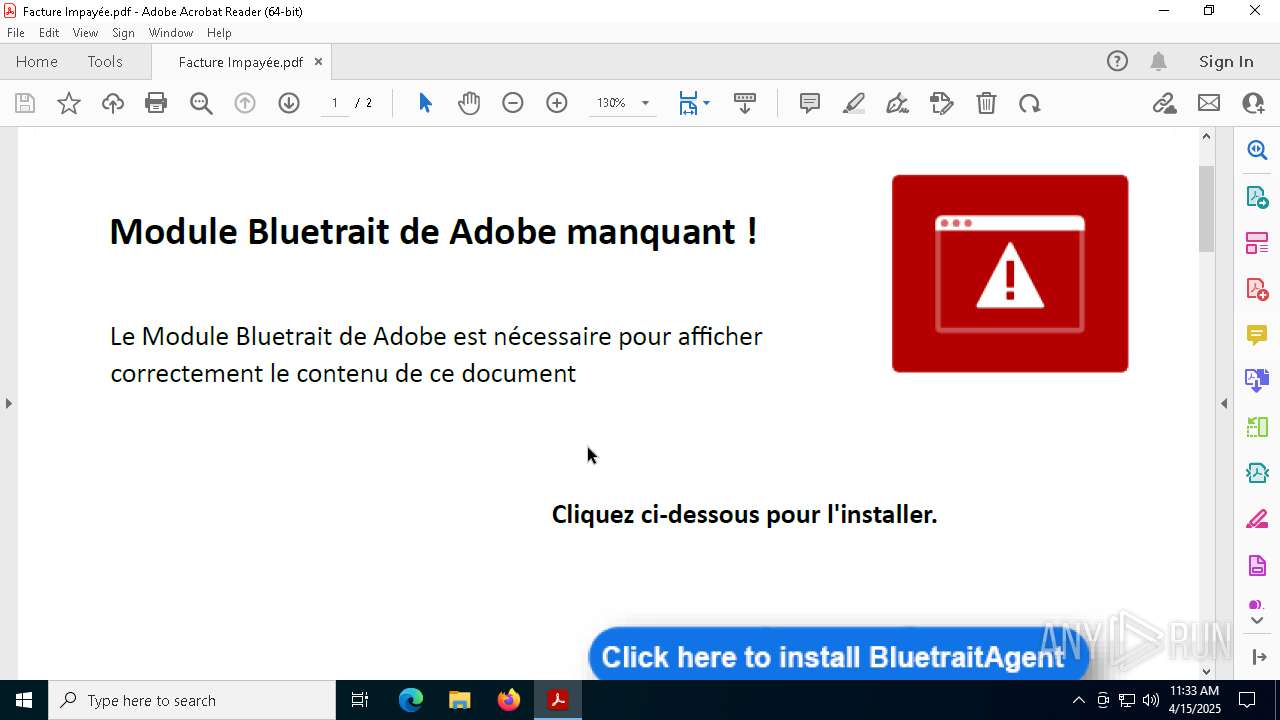The width and height of the screenshot is (1280, 720).
Task: Open the Sign menu
Action: pyautogui.click(x=123, y=33)
